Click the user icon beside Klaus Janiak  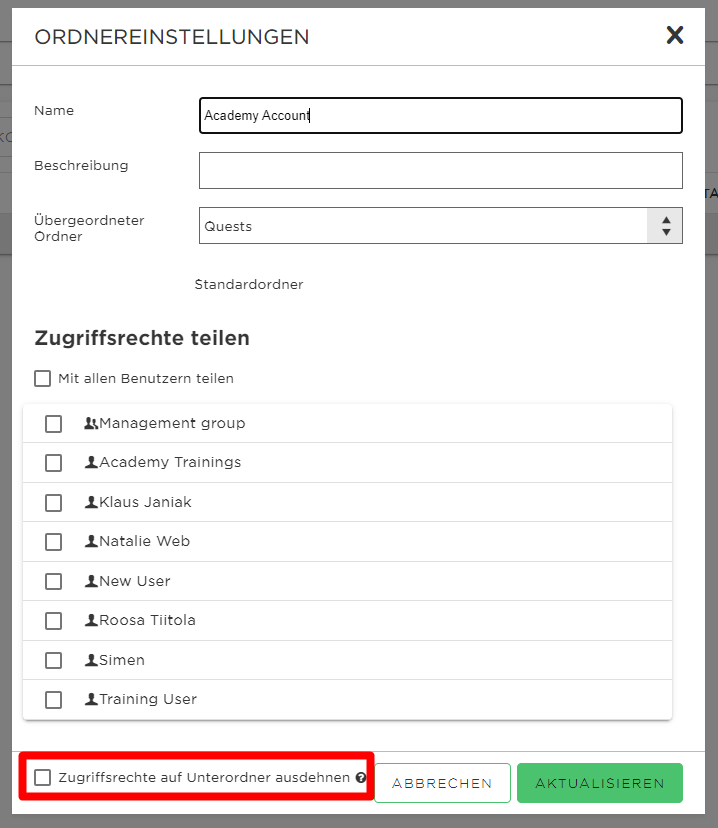(91, 502)
